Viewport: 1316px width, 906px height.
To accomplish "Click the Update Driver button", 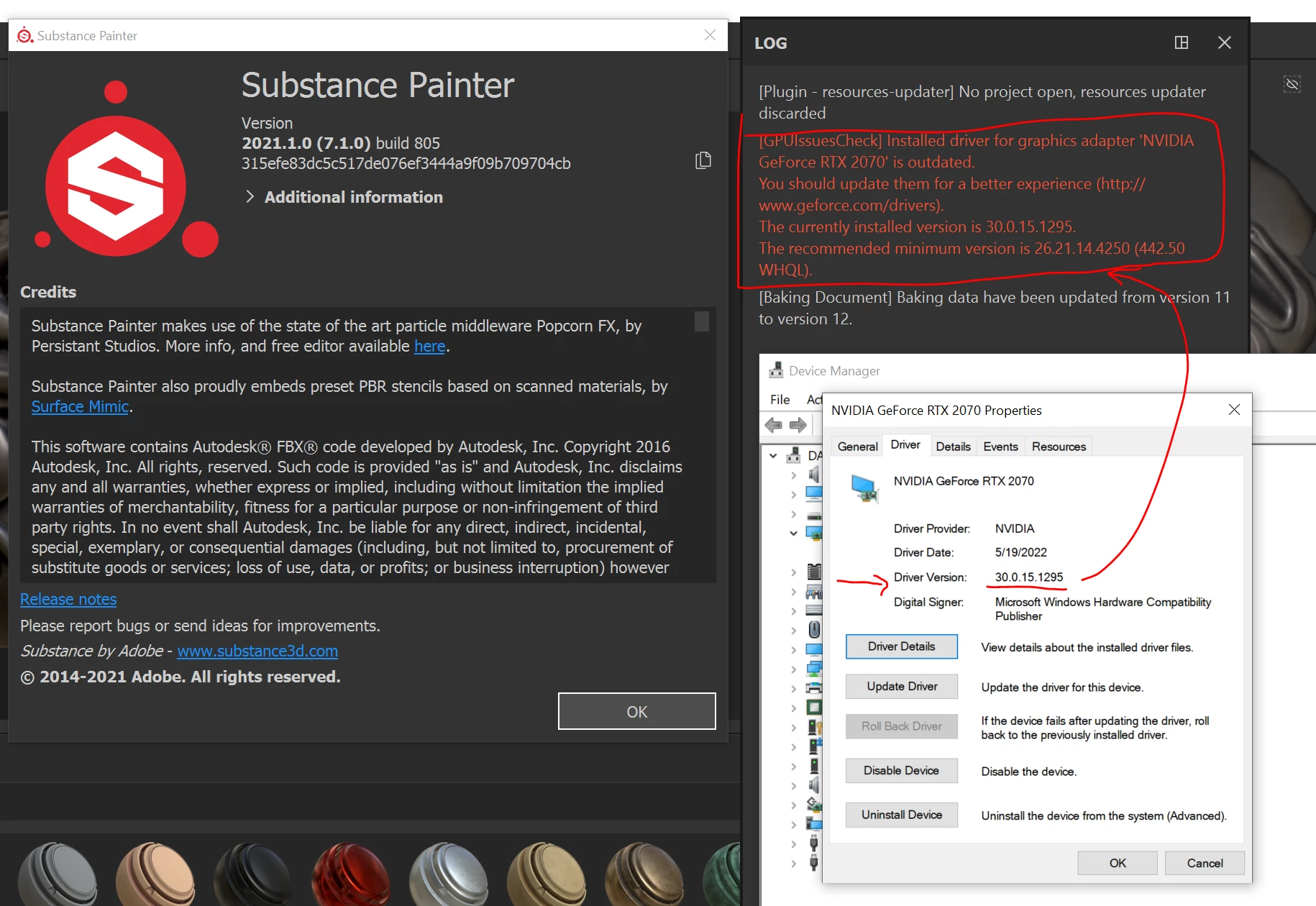I will point(902,686).
